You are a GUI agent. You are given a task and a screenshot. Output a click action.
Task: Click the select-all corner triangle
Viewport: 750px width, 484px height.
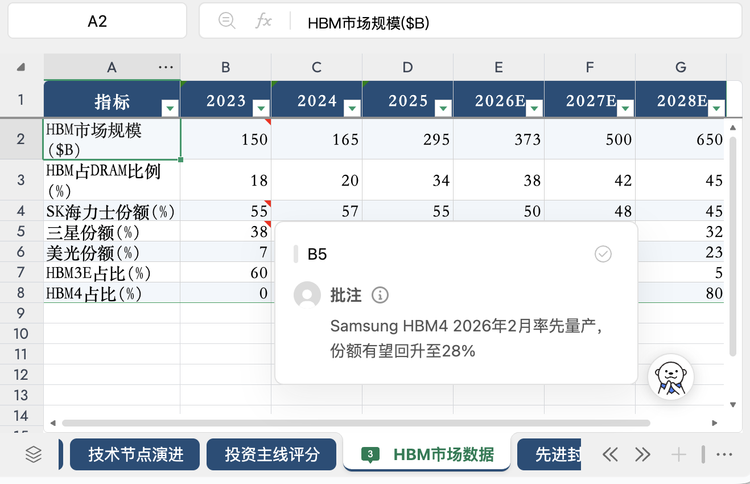point(21,67)
